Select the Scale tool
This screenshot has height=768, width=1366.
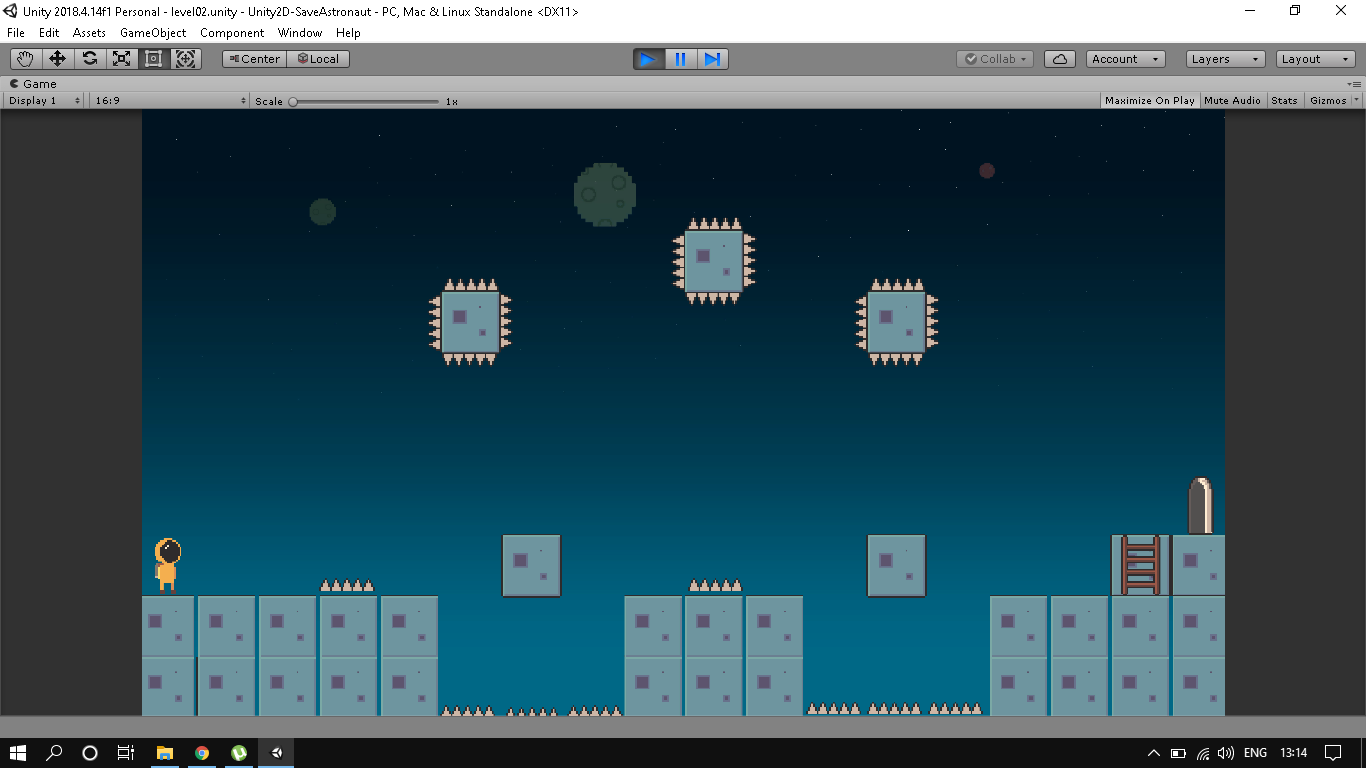(121, 59)
